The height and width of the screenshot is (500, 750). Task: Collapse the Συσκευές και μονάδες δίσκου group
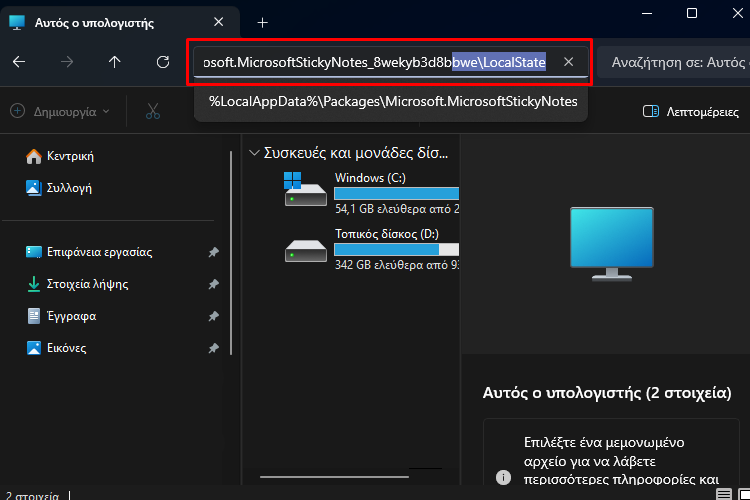(x=254, y=153)
